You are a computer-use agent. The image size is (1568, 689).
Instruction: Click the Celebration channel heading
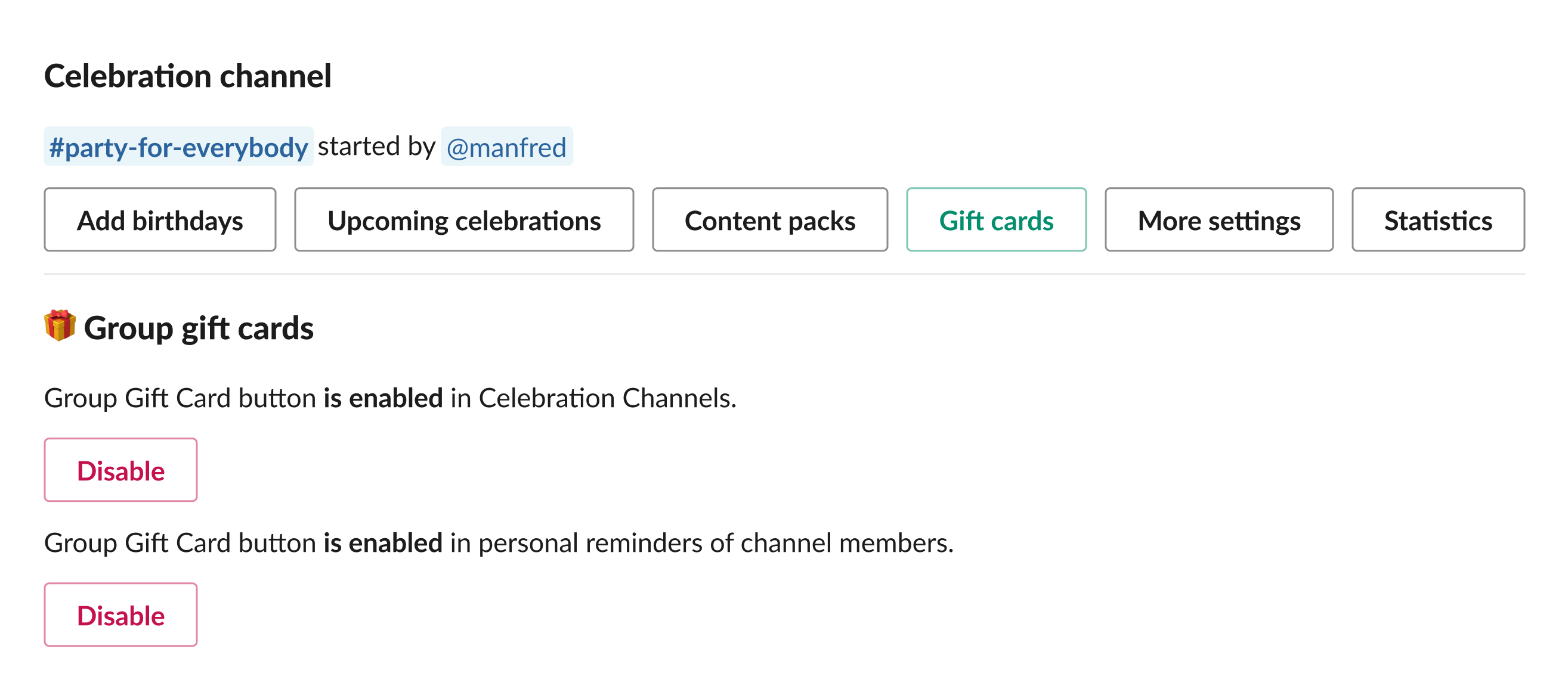click(187, 76)
